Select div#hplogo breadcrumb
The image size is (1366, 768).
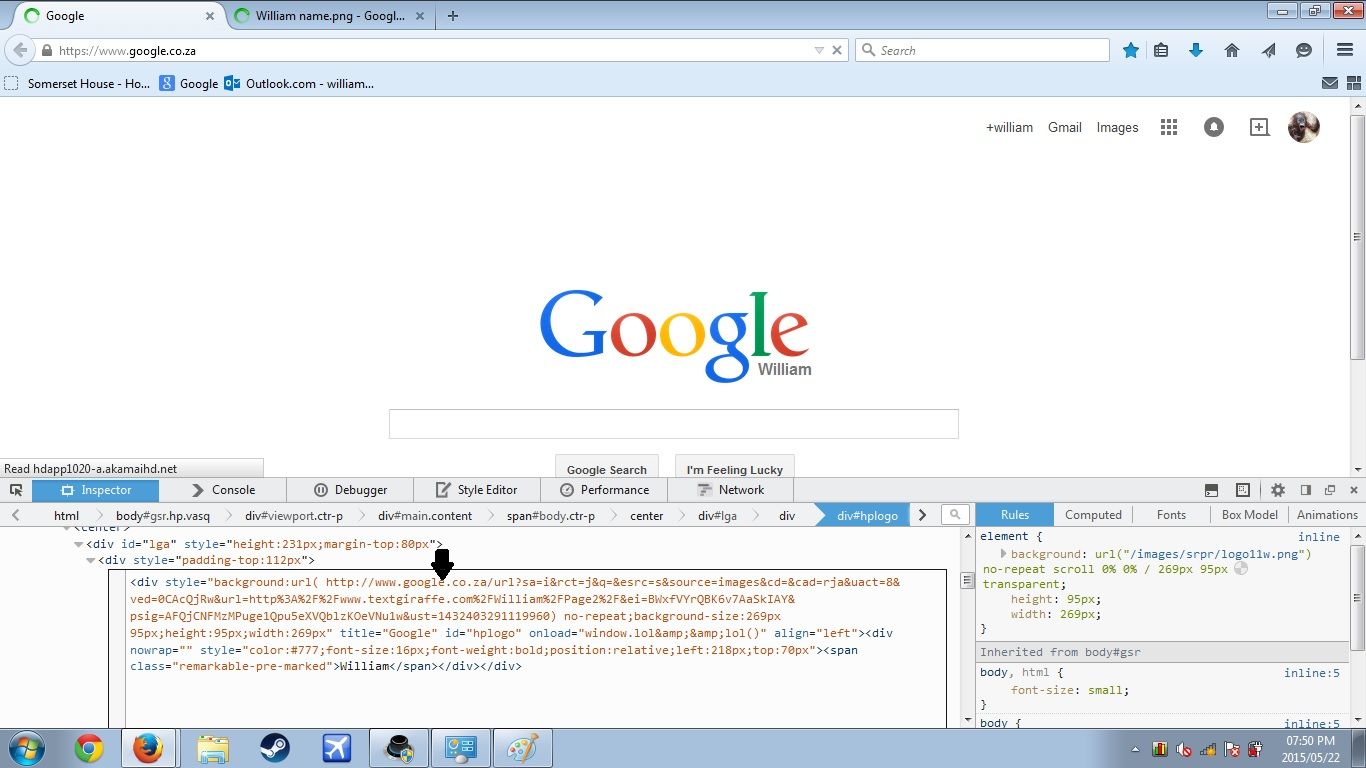(x=867, y=515)
